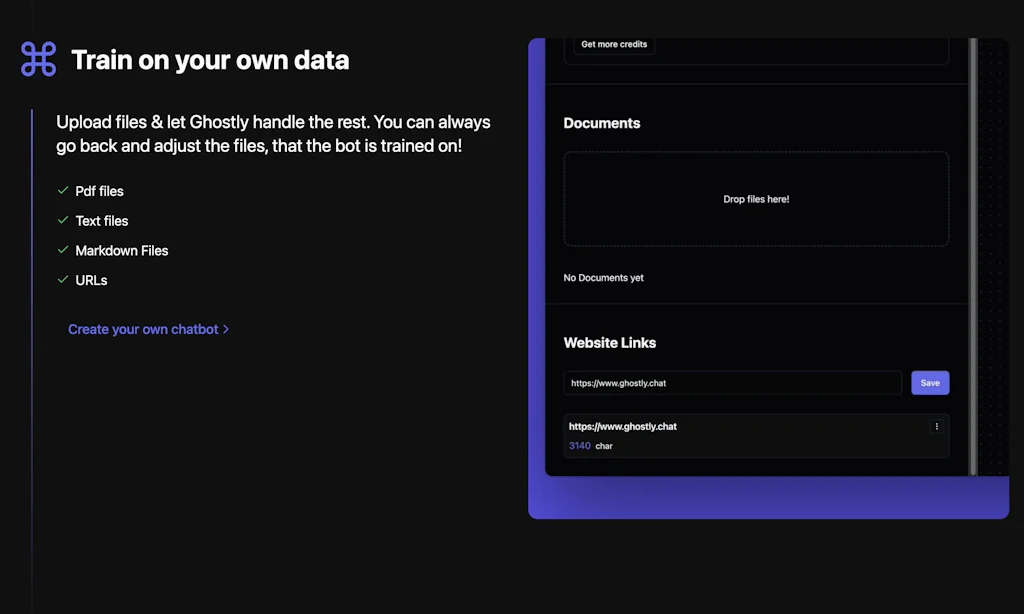This screenshot has height=614, width=1024.
Task: Click the Documents section heading
Action: (x=602, y=123)
